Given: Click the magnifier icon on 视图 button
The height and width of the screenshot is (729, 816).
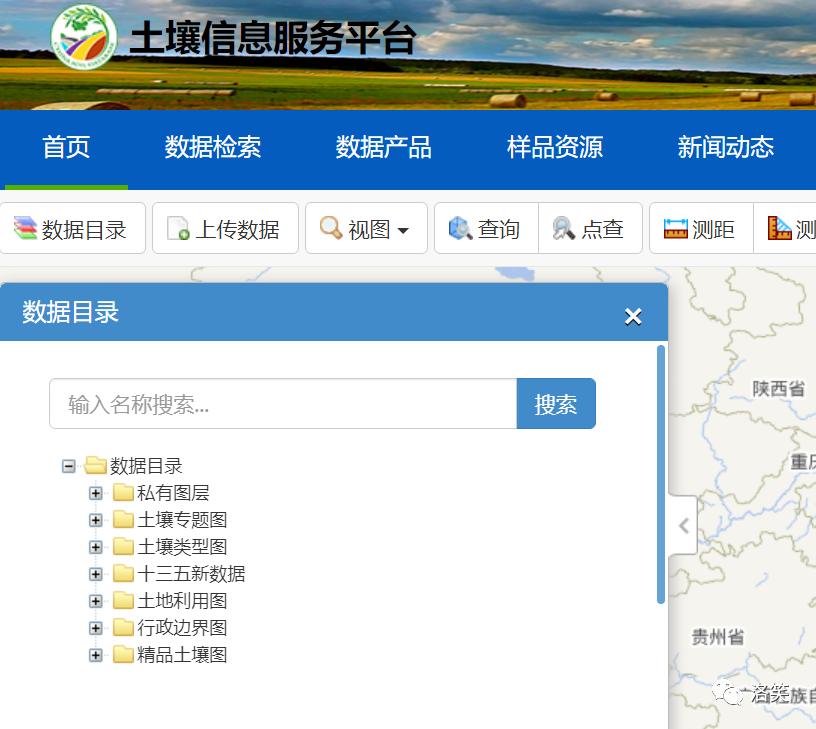Looking at the screenshot, I should (328, 228).
